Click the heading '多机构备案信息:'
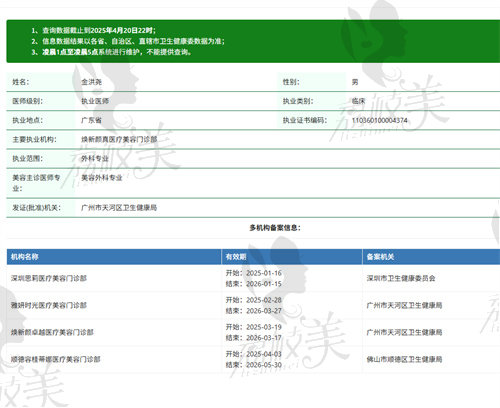Screen dimensions: 500x408 point(275,228)
